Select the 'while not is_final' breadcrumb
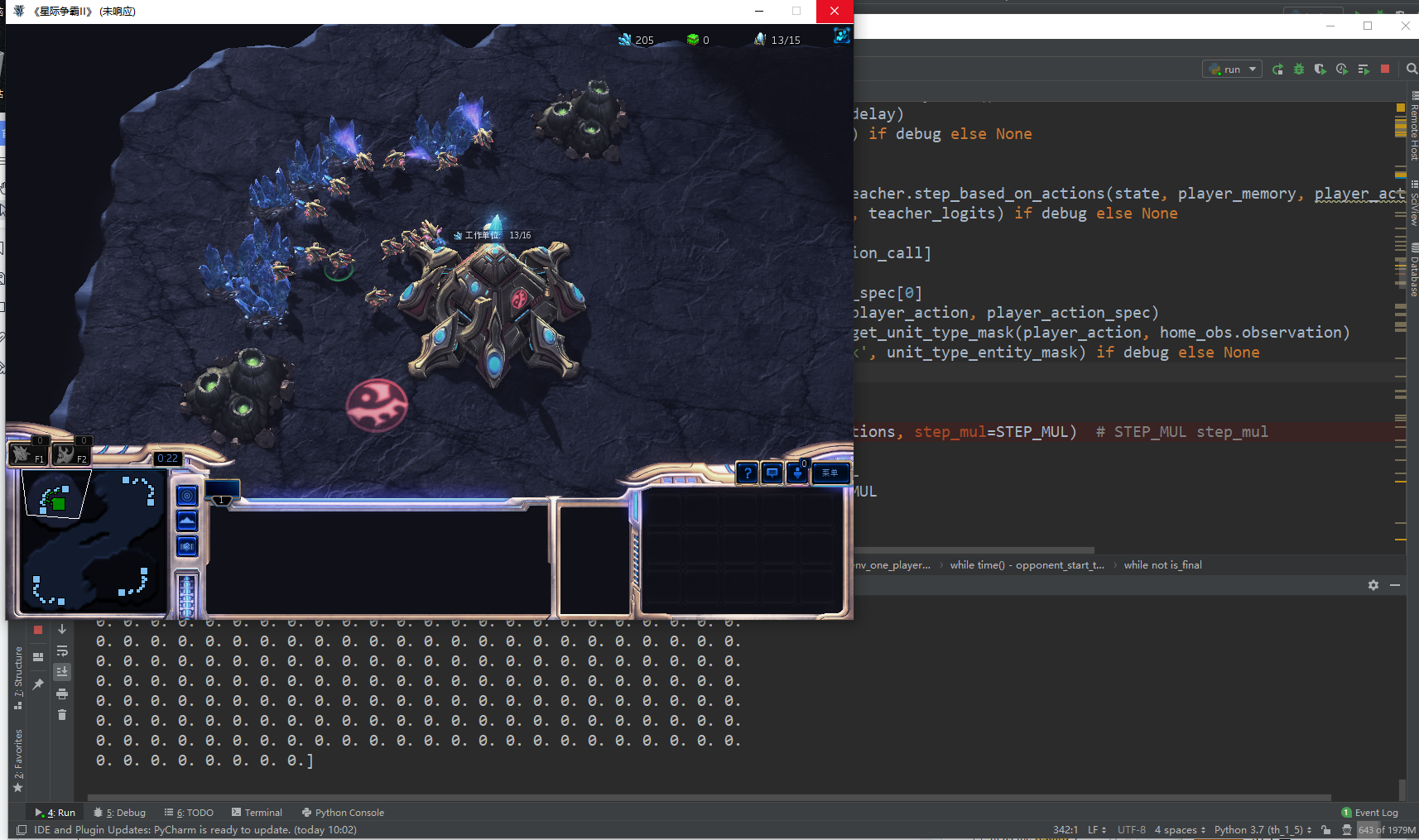The width and height of the screenshot is (1419, 840). click(x=1163, y=564)
